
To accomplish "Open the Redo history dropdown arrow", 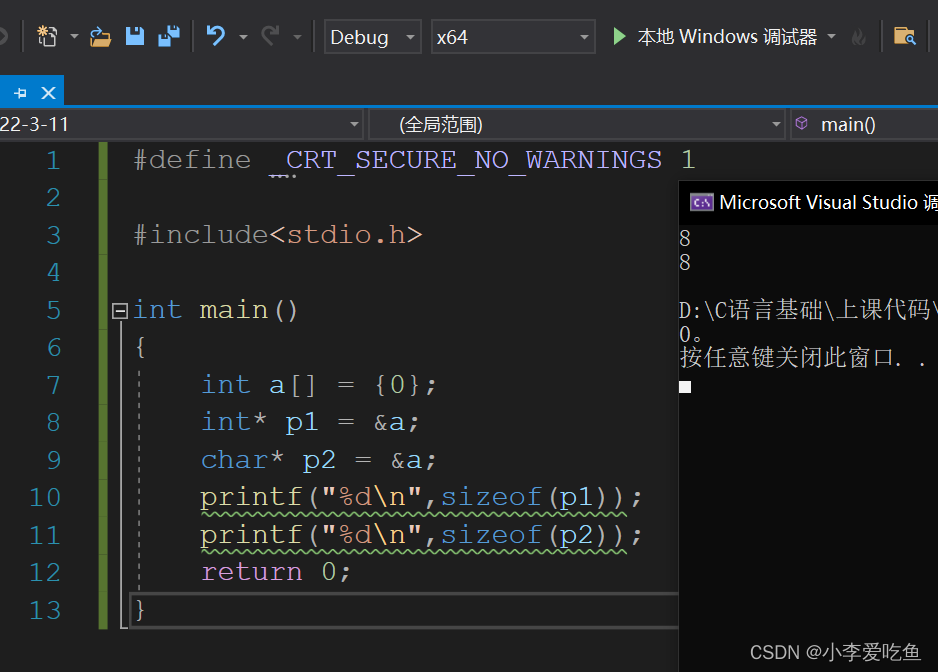I will [297, 37].
